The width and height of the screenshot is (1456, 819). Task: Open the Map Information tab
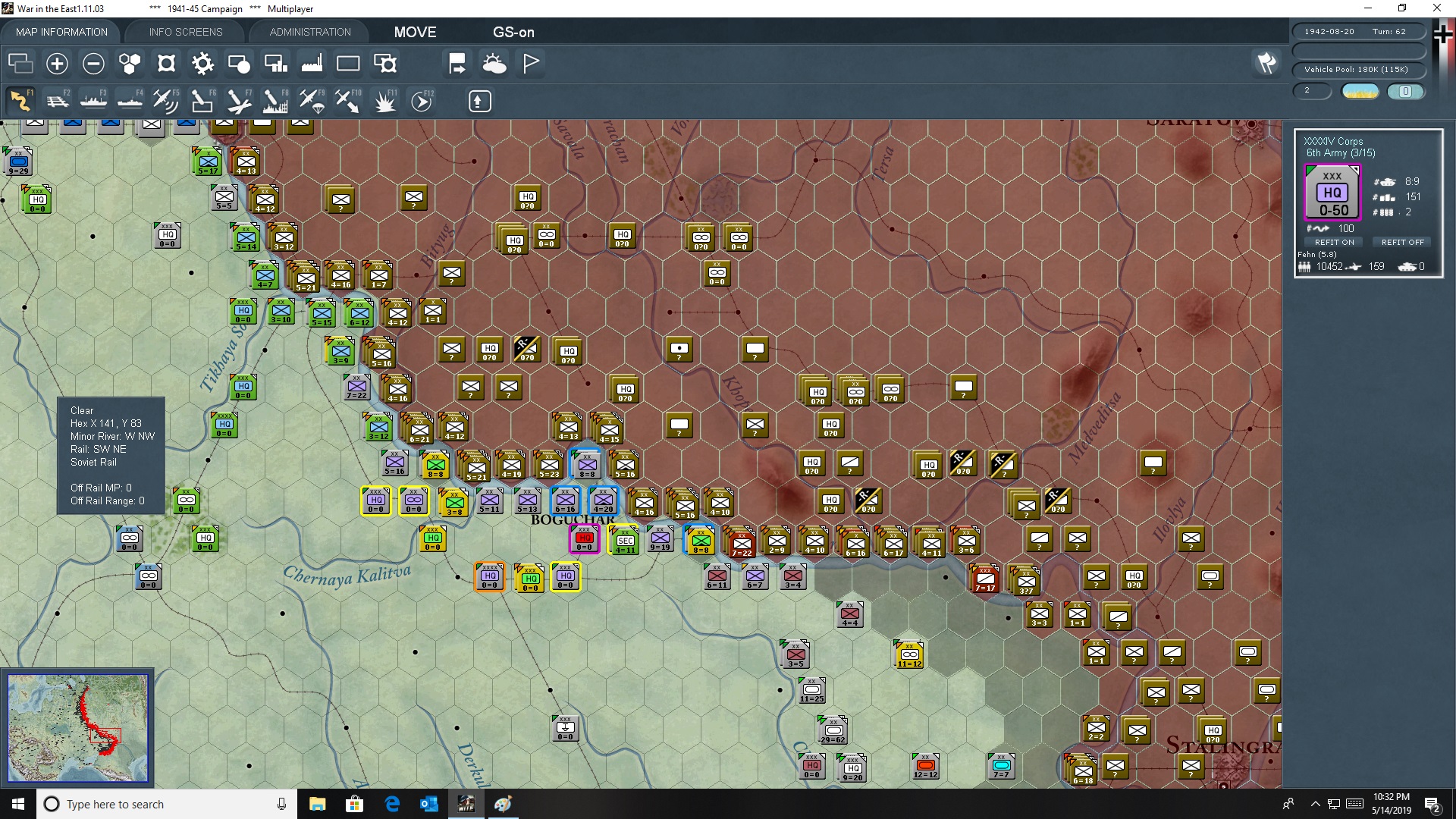(61, 32)
